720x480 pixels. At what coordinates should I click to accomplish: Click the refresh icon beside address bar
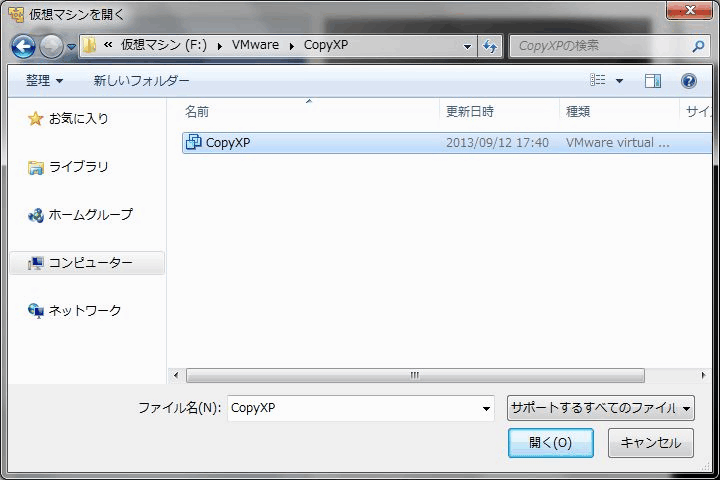[x=490, y=46]
